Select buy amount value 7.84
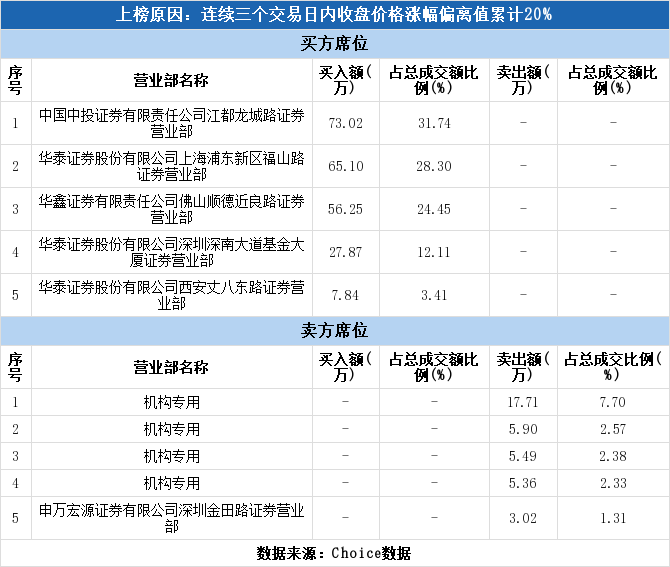Screen dimensions: 670x567 pyautogui.click(x=345, y=295)
